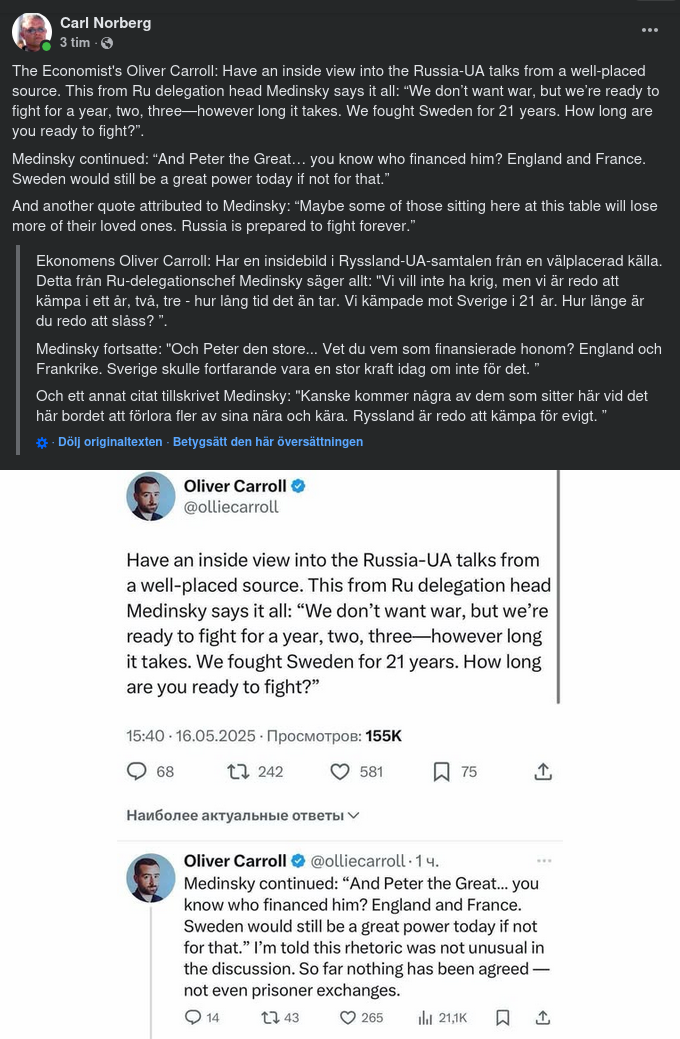This screenshot has width=680, height=1039.
Task: Bookmark the main tweet showing 75
Action: tap(441, 771)
